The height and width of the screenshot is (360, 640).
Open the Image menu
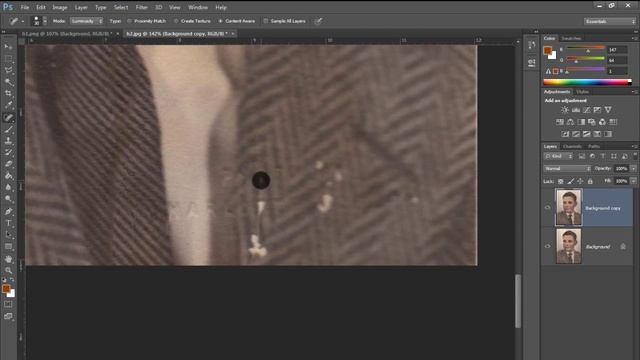(x=60, y=7)
